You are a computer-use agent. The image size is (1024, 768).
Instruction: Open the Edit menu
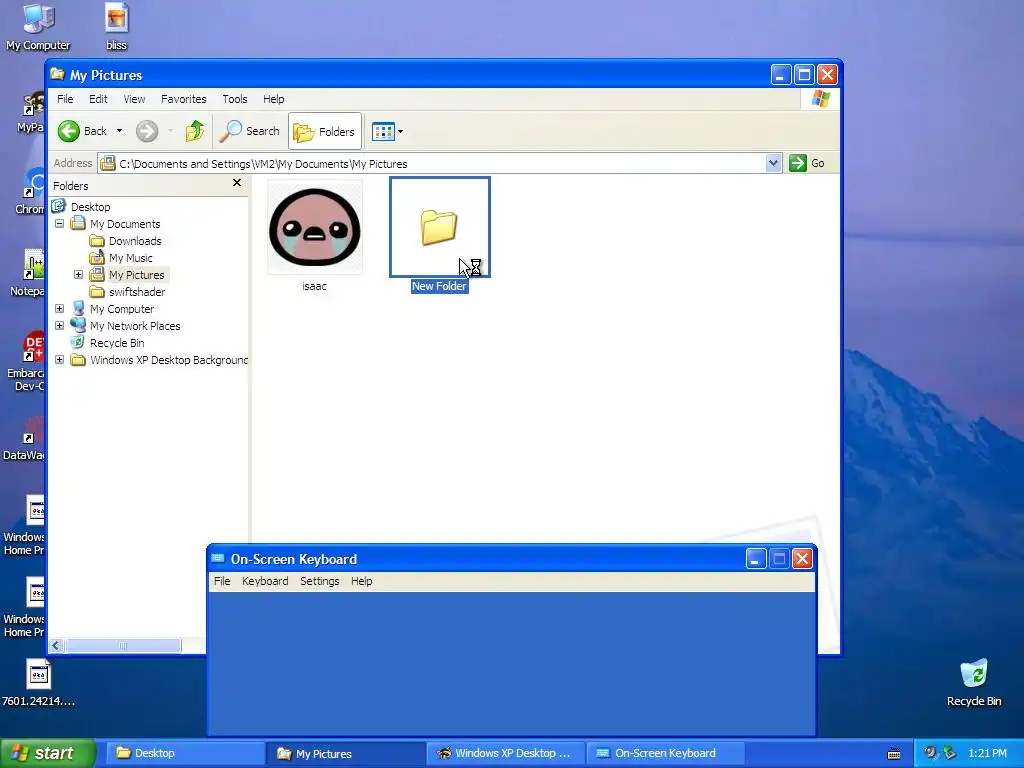pos(98,99)
